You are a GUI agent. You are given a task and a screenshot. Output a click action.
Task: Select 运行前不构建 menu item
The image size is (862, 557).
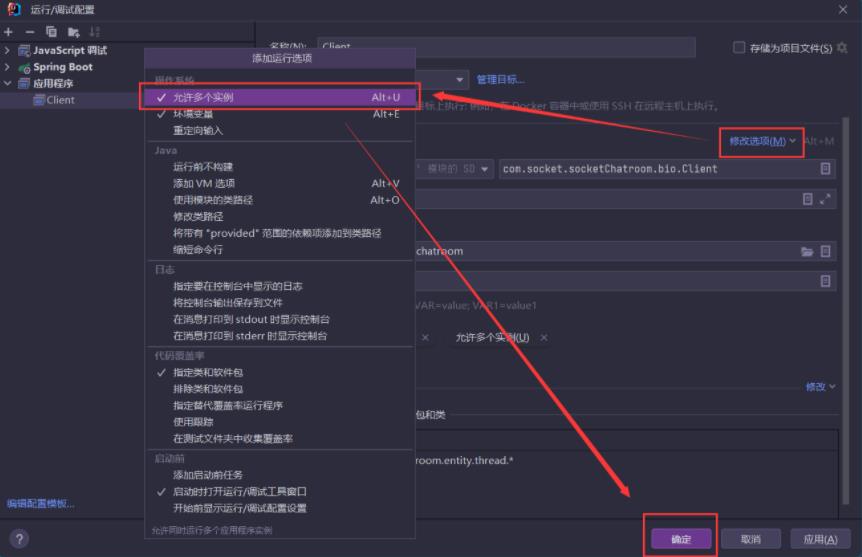[279, 167]
